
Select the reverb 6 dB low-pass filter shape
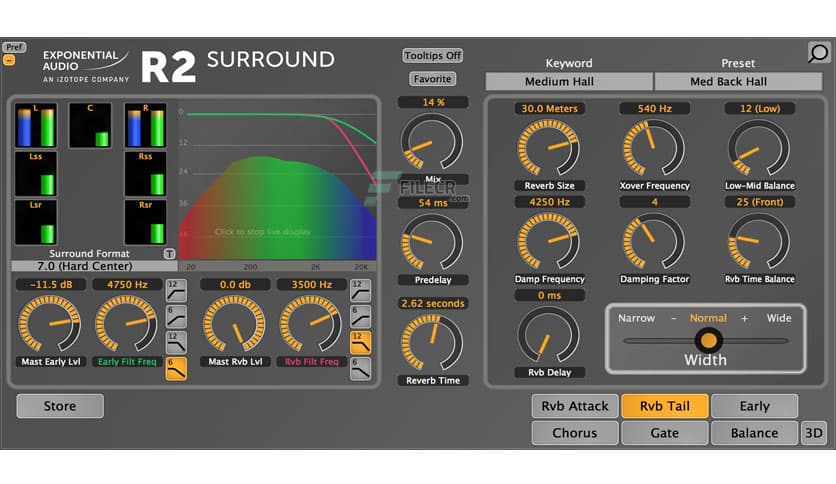click(x=360, y=368)
